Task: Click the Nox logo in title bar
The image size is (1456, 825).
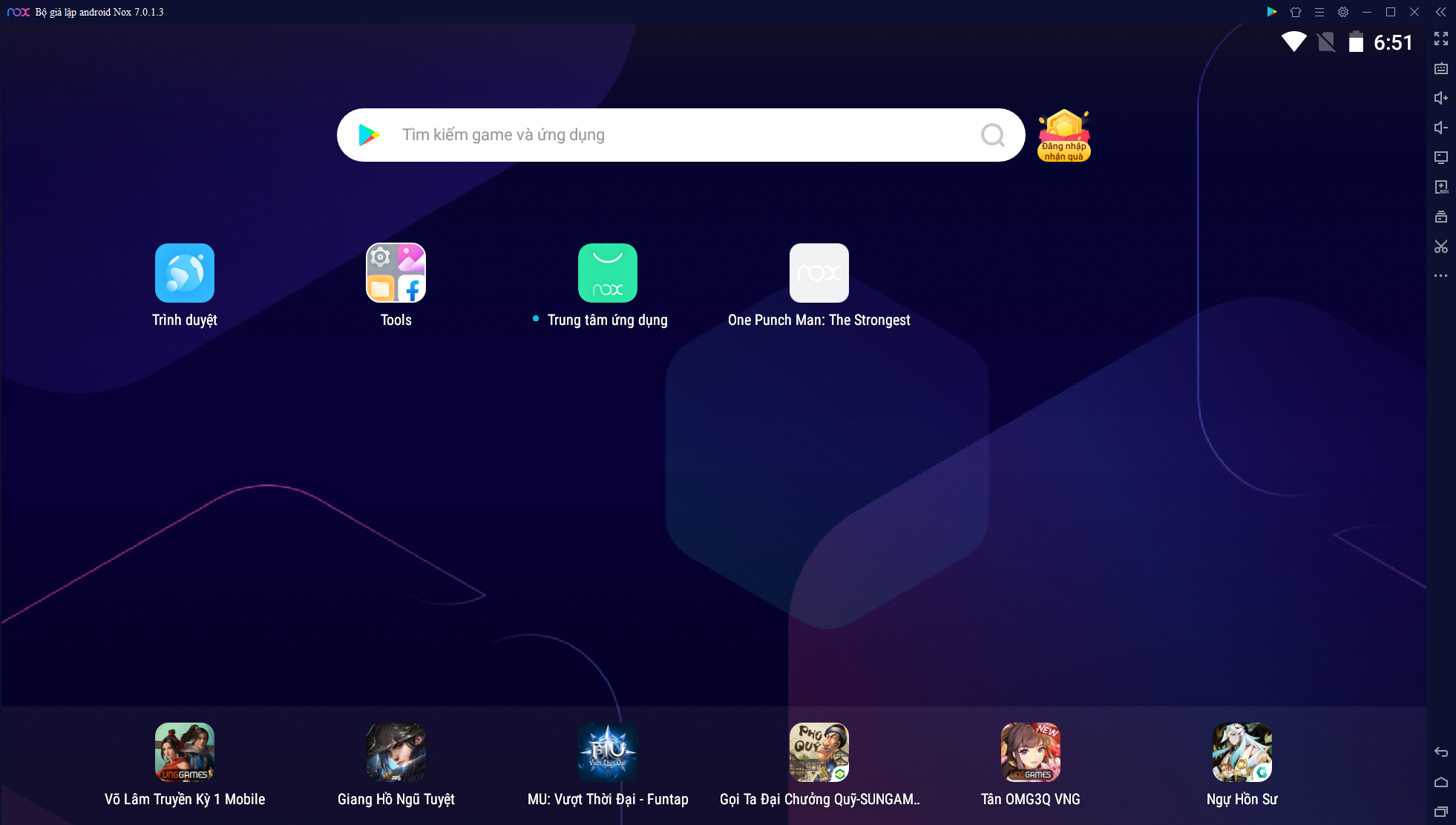Action: click(18, 12)
